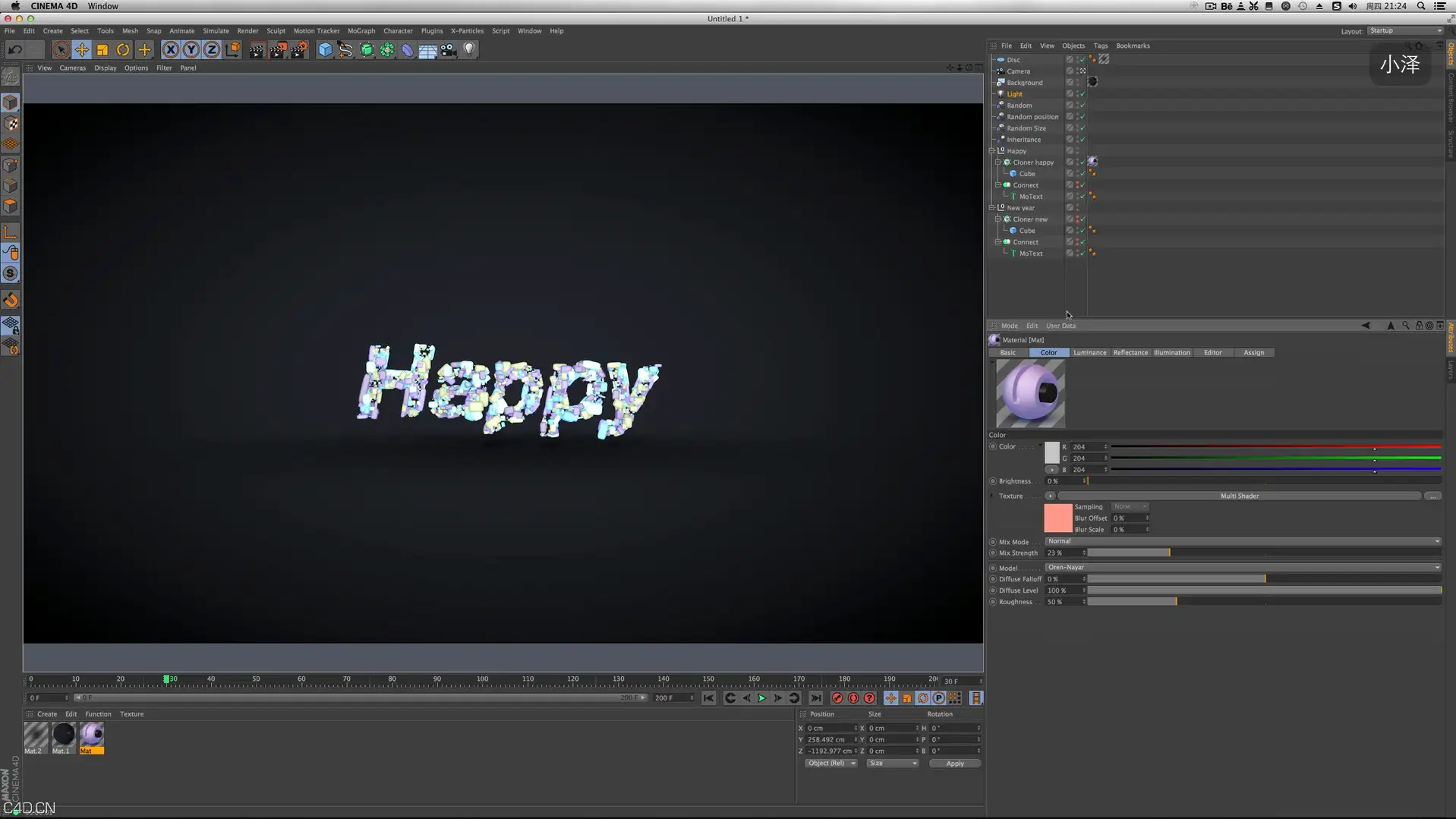Click the Coordinate System cube icon
1456x819 pixels.
click(233, 50)
